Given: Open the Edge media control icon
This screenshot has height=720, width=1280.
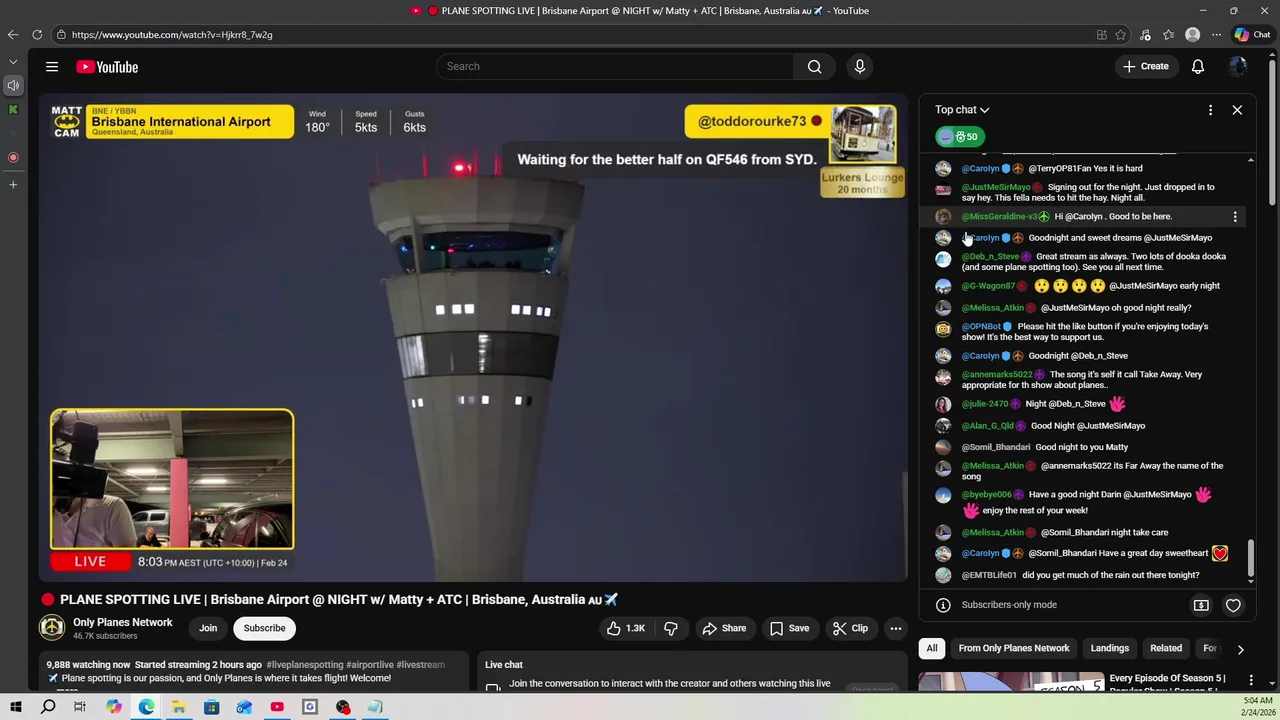Looking at the screenshot, I should pyautogui.click(x=1145, y=35).
